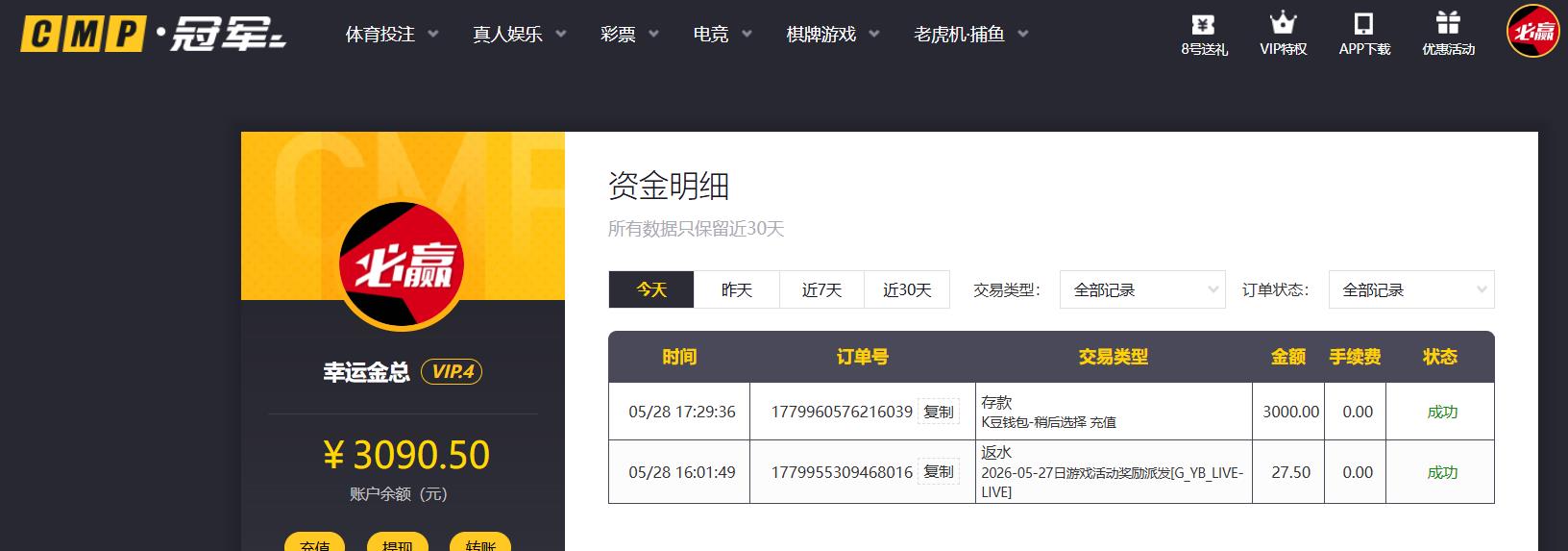Image resolution: width=1568 pixels, height=551 pixels.
Task: Open the 交易类型 全部记录 dropdown
Action: tap(1142, 289)
